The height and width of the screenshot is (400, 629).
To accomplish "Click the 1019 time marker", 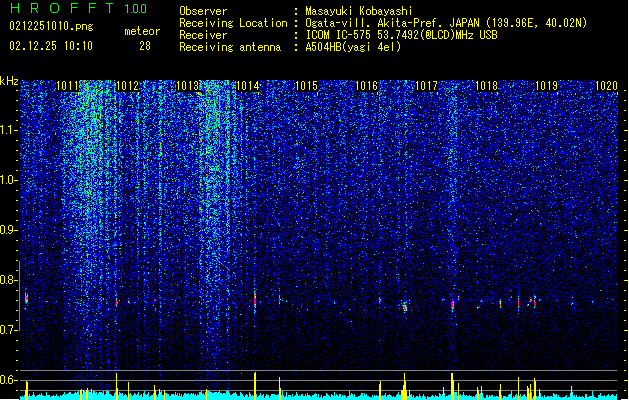I will click(x=546, y=86).
